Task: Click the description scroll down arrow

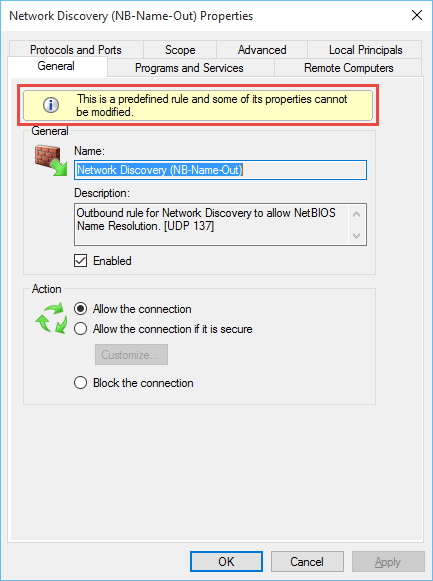Action: click(357, 235)
